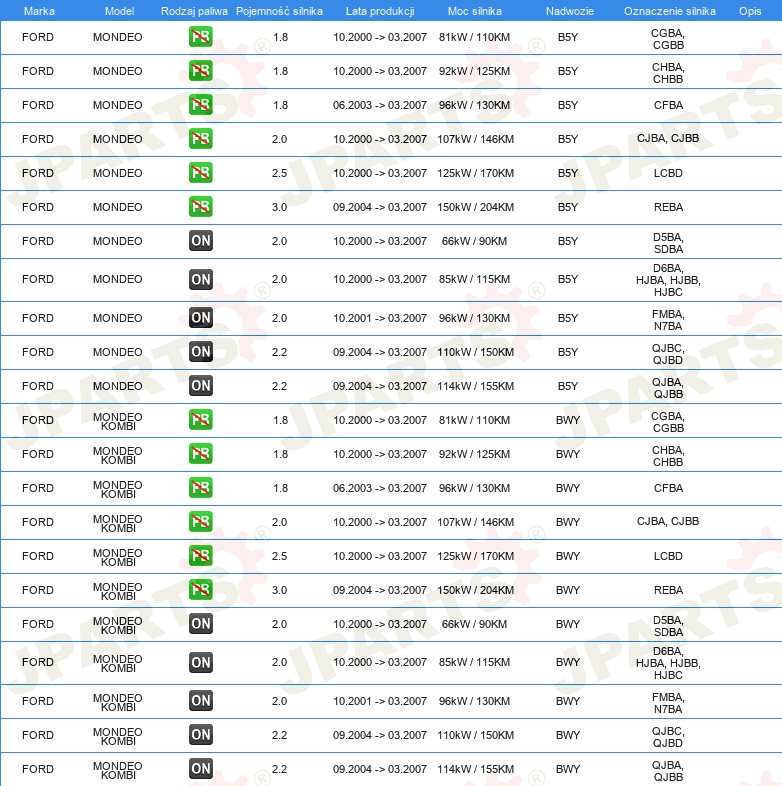This screenshot has height=786, width=782.
Task: Select the CJBA, CJBB cell in B5Y row
Action: coord(668,138)
